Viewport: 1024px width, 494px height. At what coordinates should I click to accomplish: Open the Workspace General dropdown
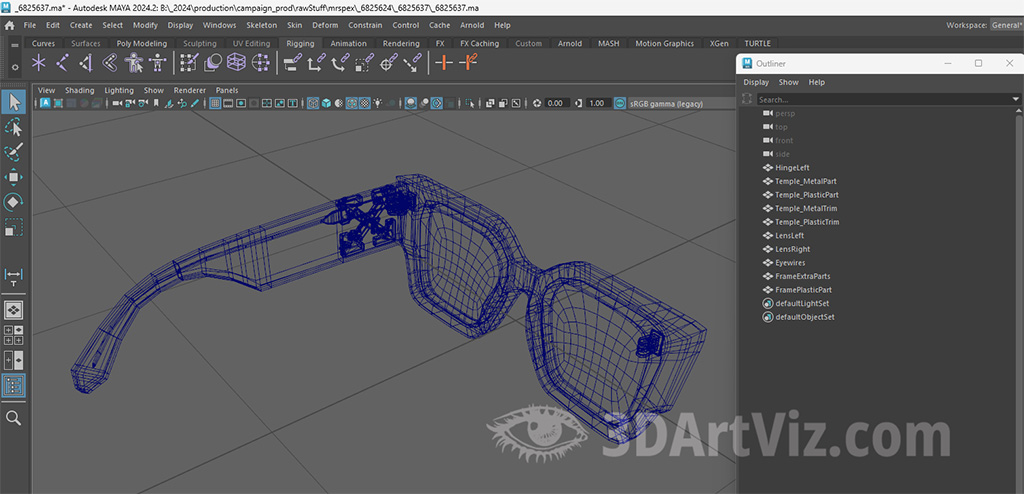(x=1005, y=25)
